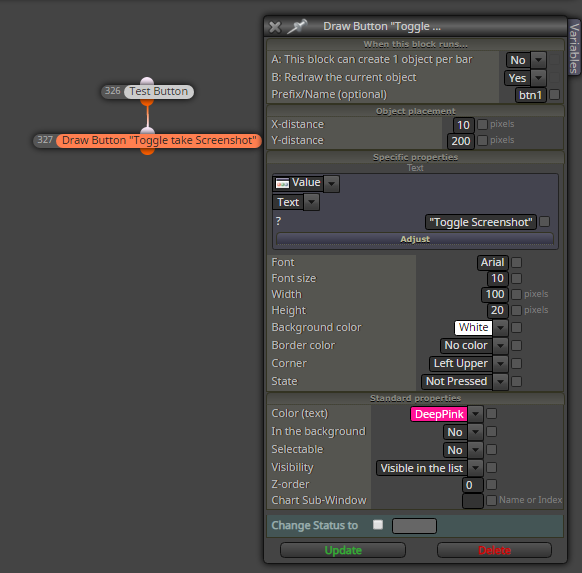582x573 pixels.
Task: Edit the Height value 20
Action: [x=497, y=310]
